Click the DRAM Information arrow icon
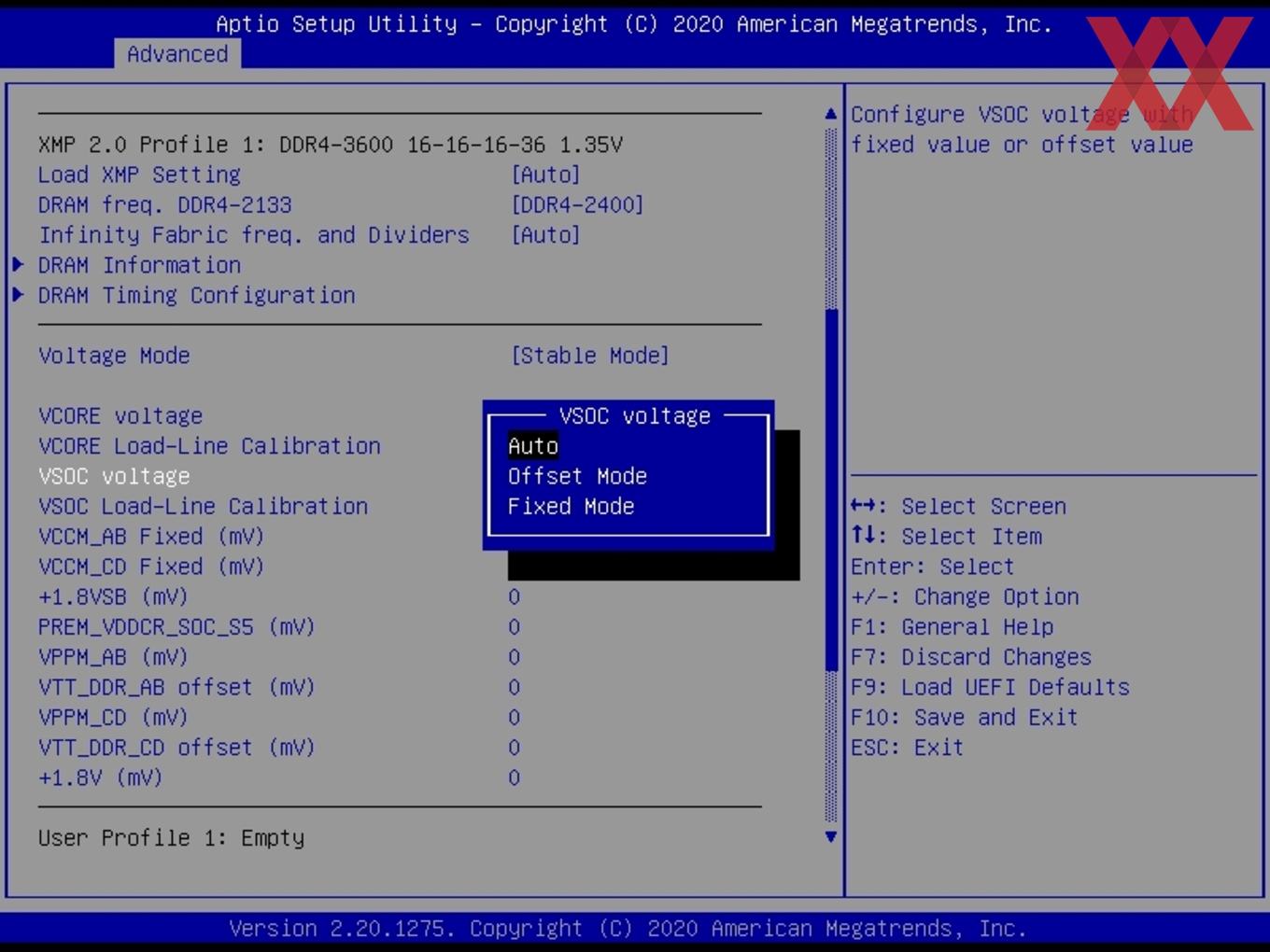 point(18,265)
